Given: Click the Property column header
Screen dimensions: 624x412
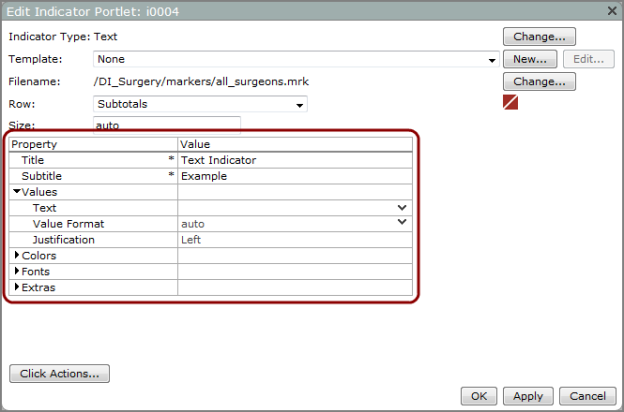Looking at the screenshot, I should coord(93,144).
